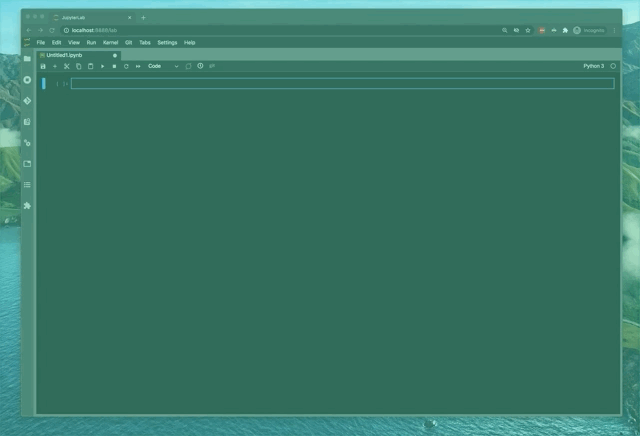Image resolution: width=640 pixels, height=436 pixels.
Task: Restart the kernel with circular arrow icon
Action: [x=126, y=66]
